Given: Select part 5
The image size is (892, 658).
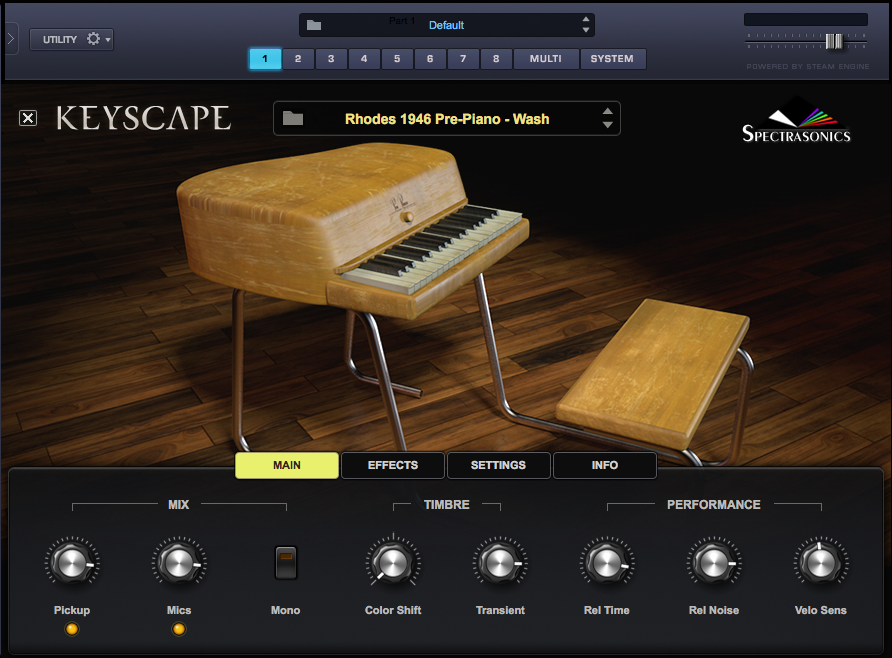Looking at the screenshot, I should pos(397,59).
